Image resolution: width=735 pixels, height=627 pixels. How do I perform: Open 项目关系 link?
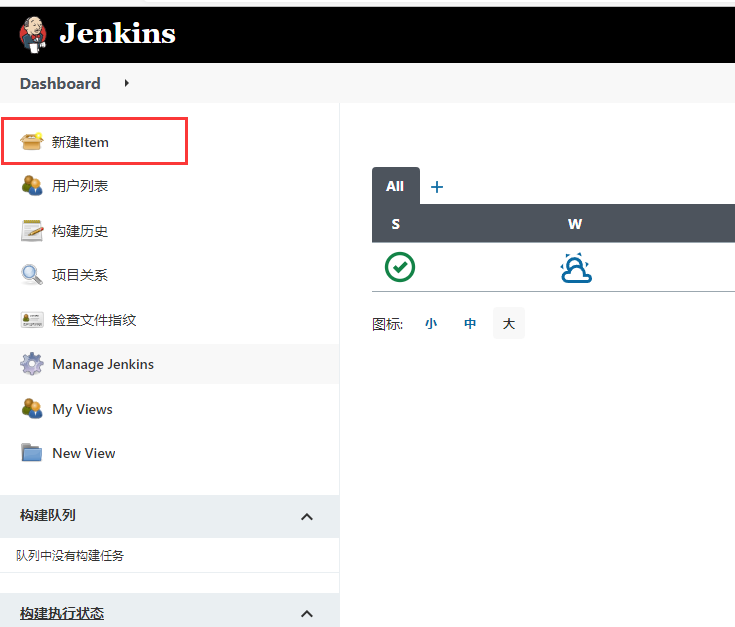coord(80,275)
